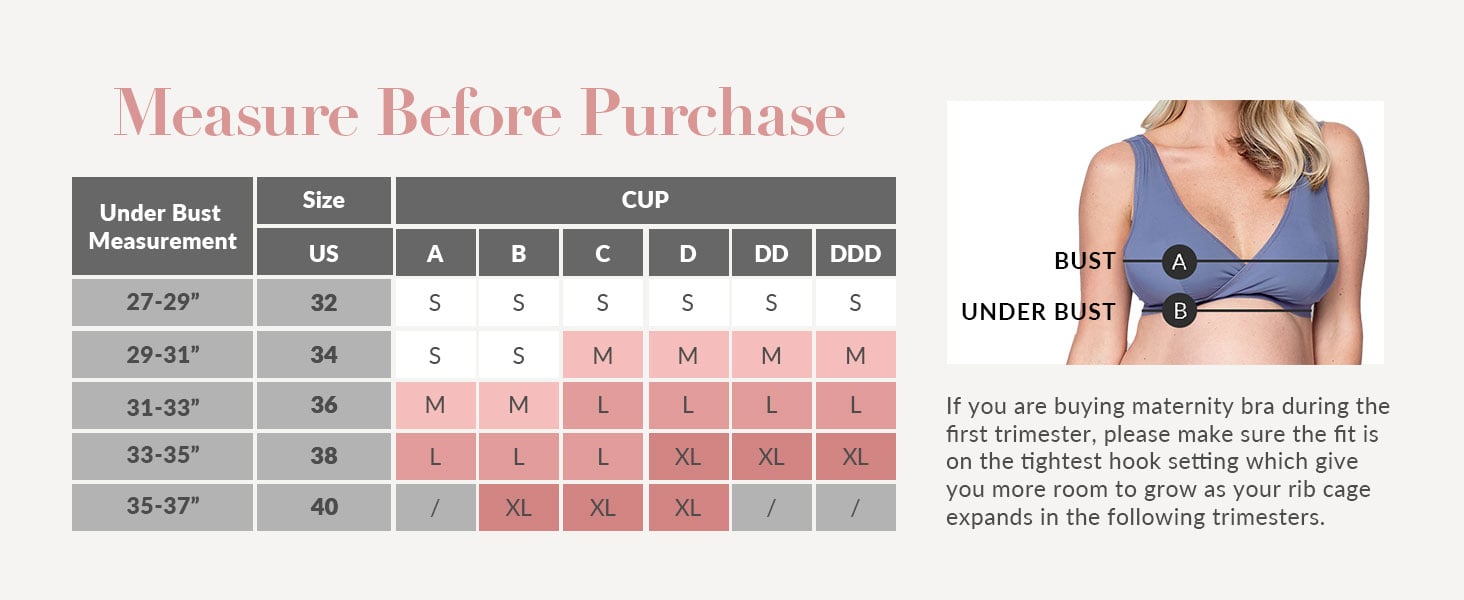
Task: Select the CUP header cell
Action: (645, 200)
